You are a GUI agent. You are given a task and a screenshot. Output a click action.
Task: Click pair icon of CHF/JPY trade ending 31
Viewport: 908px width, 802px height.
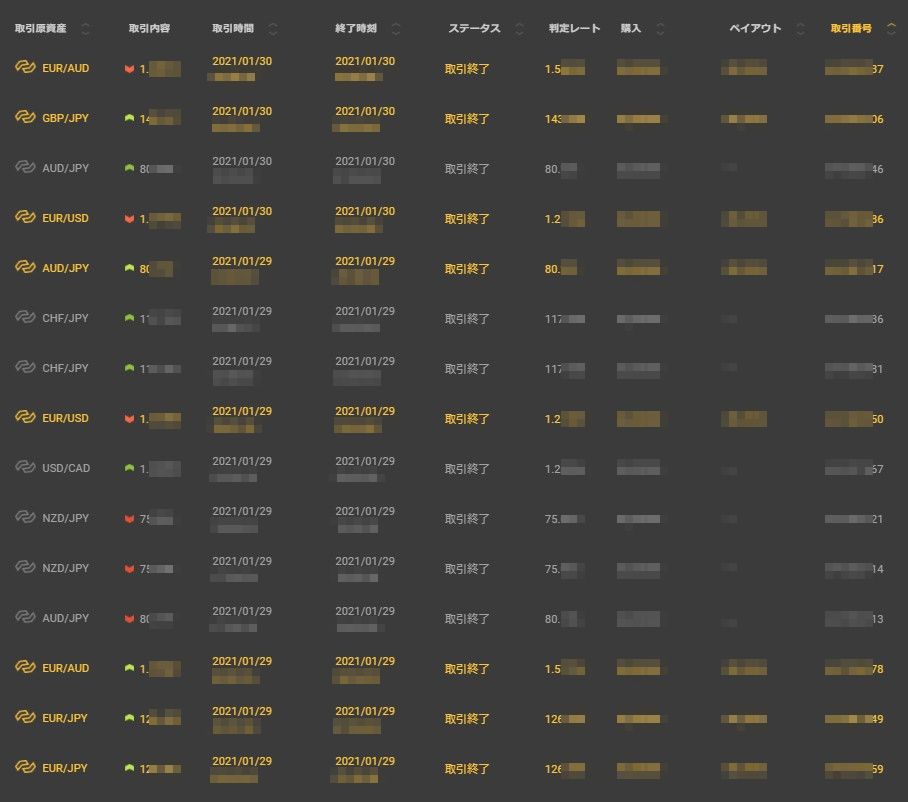click(x=25, y=368)
